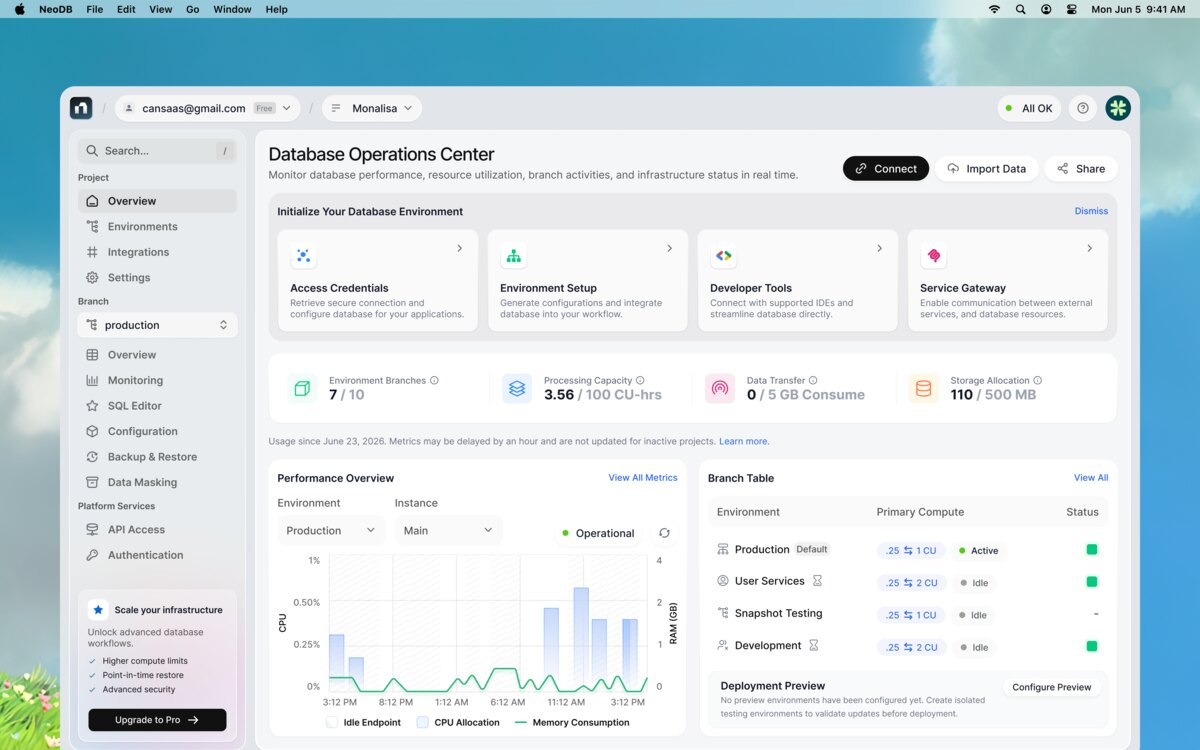Expand the Access Credentials card arrow
The height and width of the screenshot is (750, 1200).
click(460, 248)
